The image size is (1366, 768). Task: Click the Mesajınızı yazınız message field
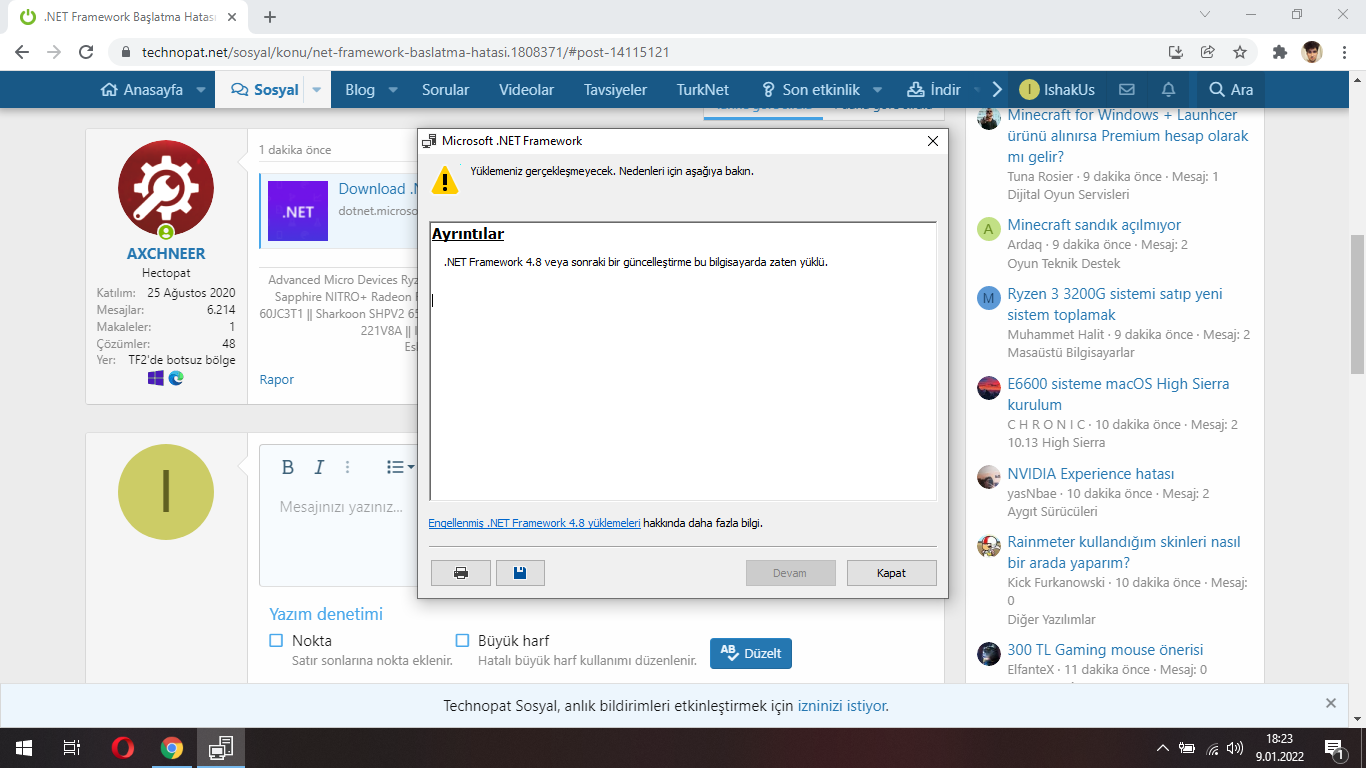click(341, 508)
